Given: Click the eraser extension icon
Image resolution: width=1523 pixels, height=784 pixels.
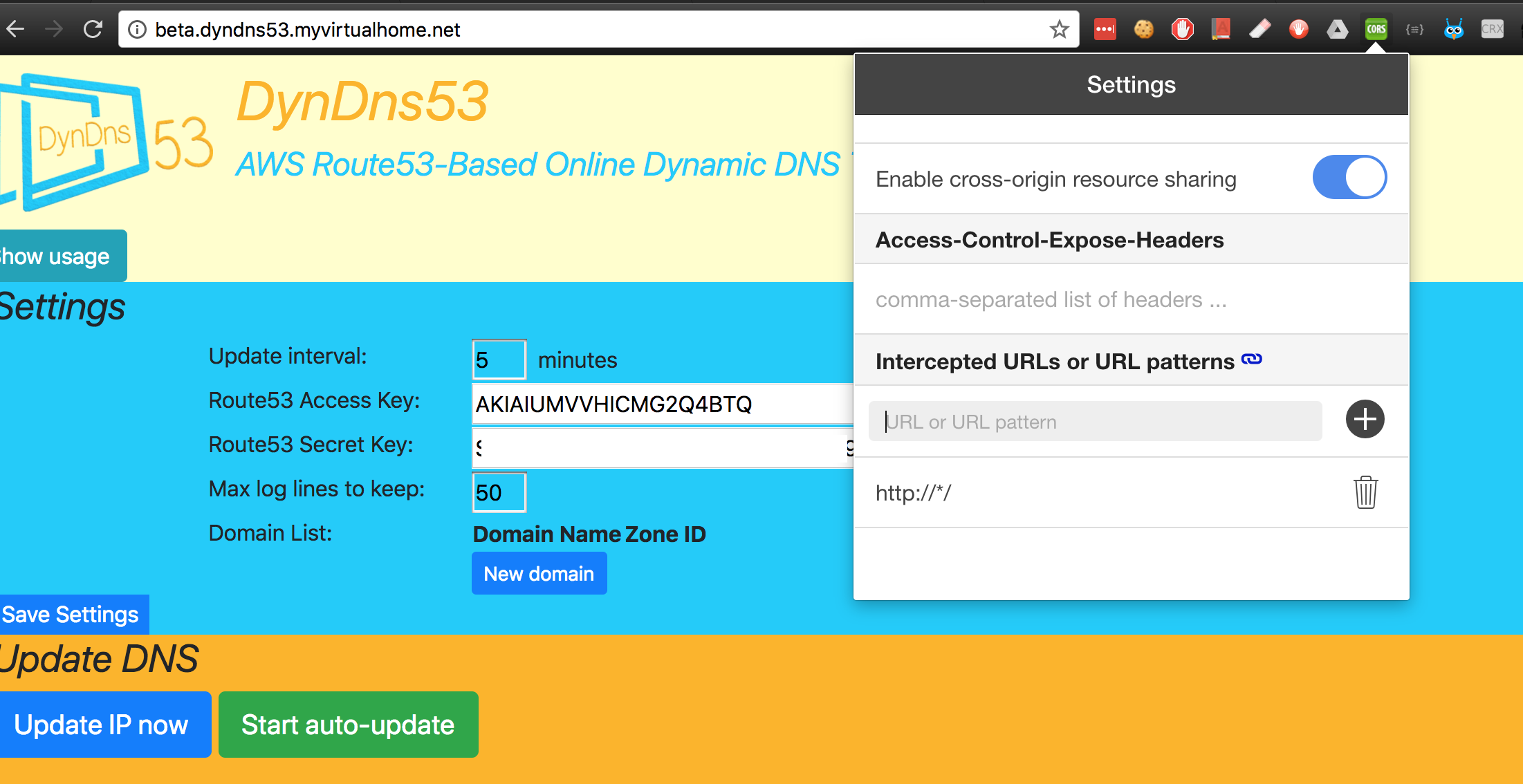Looking at the screenshot, I should coord(1259,29).
